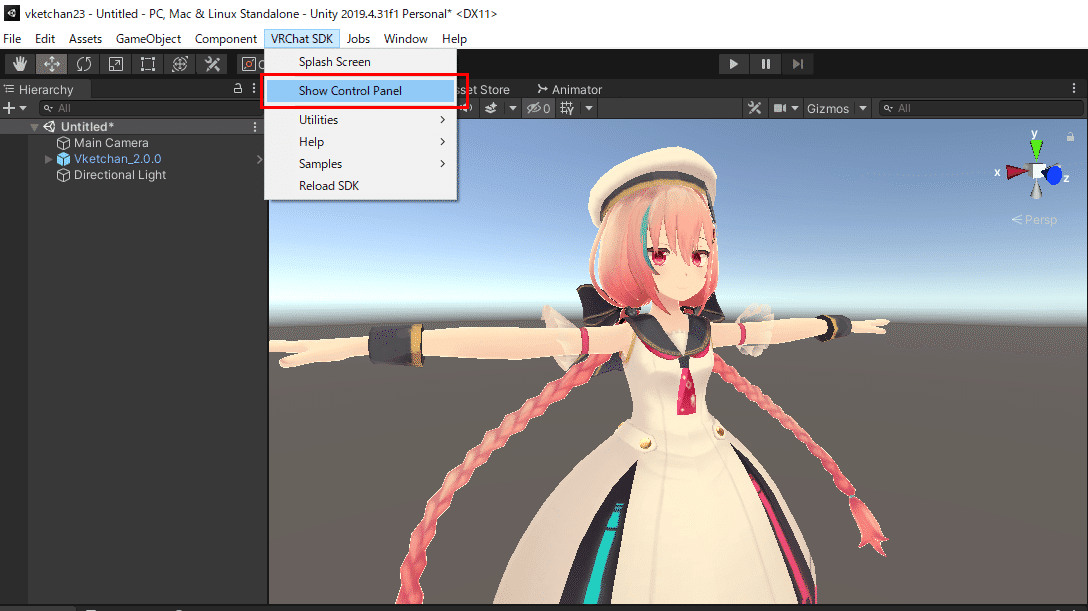Open the custom editor tools wrench icon

(x=212, y=63)
